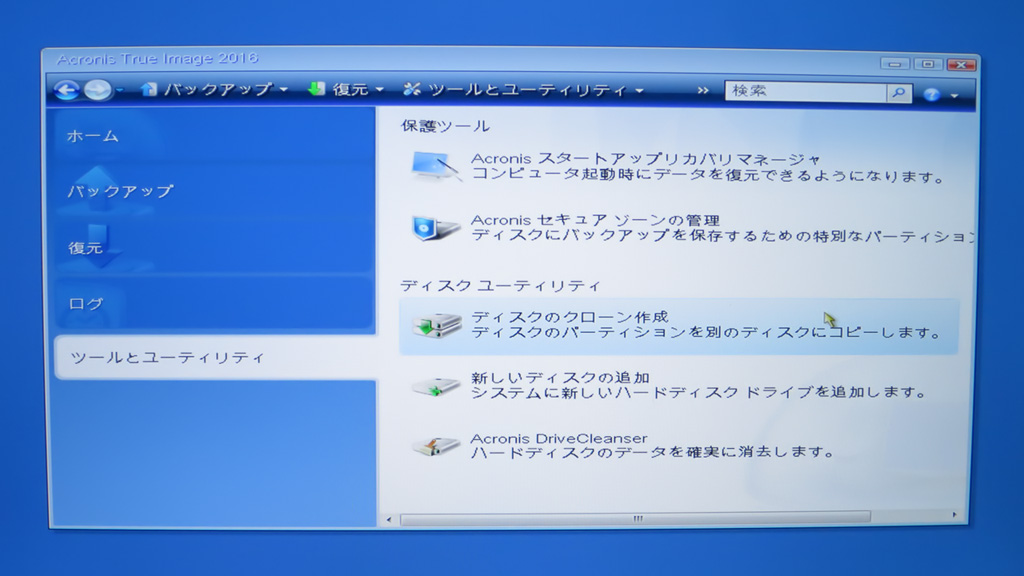Expand the バックアップ toolbar dropdown arrow
This screenshot has height=576, width=1024.
[x=283, y=90]
